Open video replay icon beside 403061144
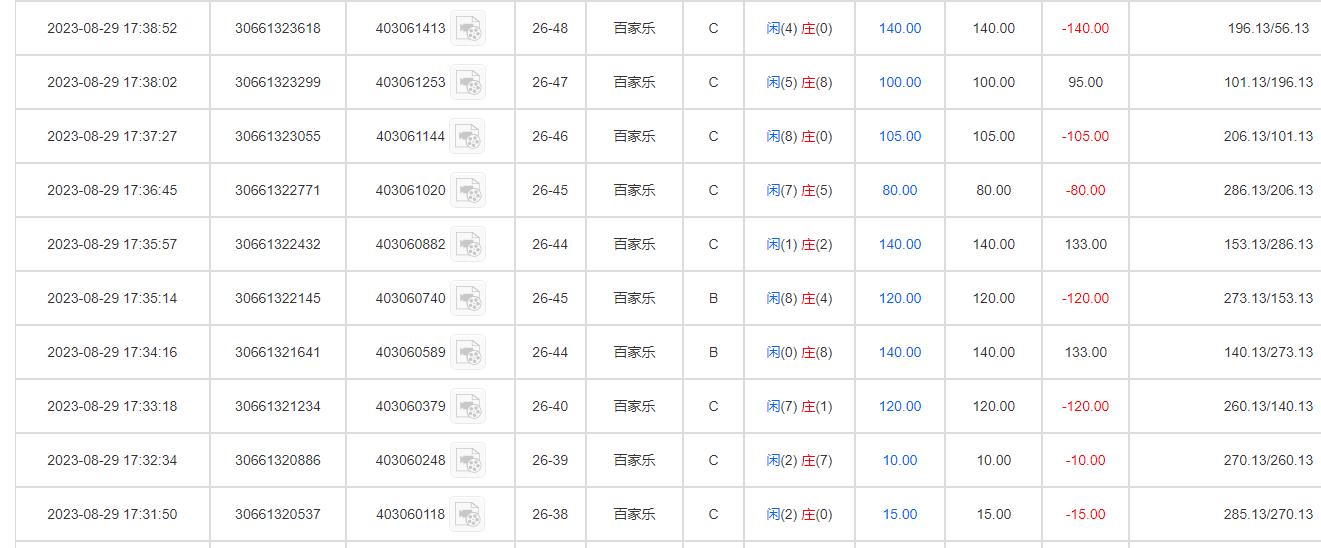 coord(467,137)
